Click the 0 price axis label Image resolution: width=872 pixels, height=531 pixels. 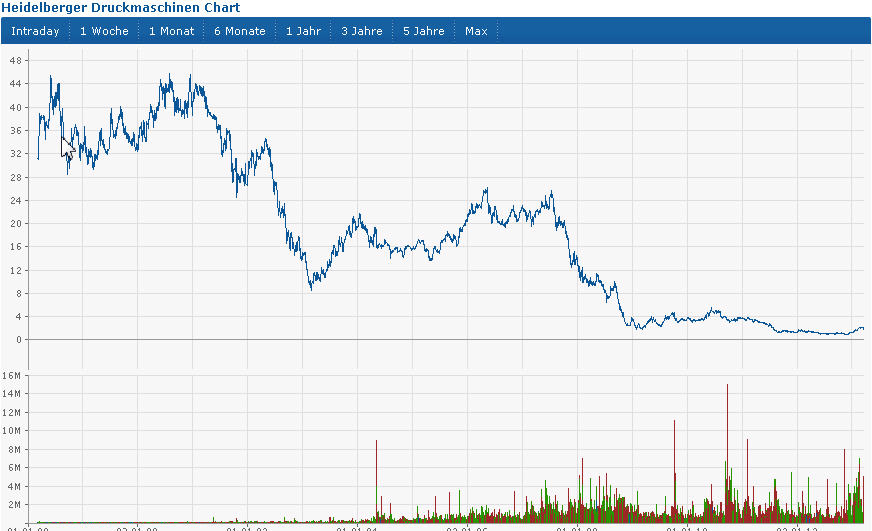pos(19,340)
